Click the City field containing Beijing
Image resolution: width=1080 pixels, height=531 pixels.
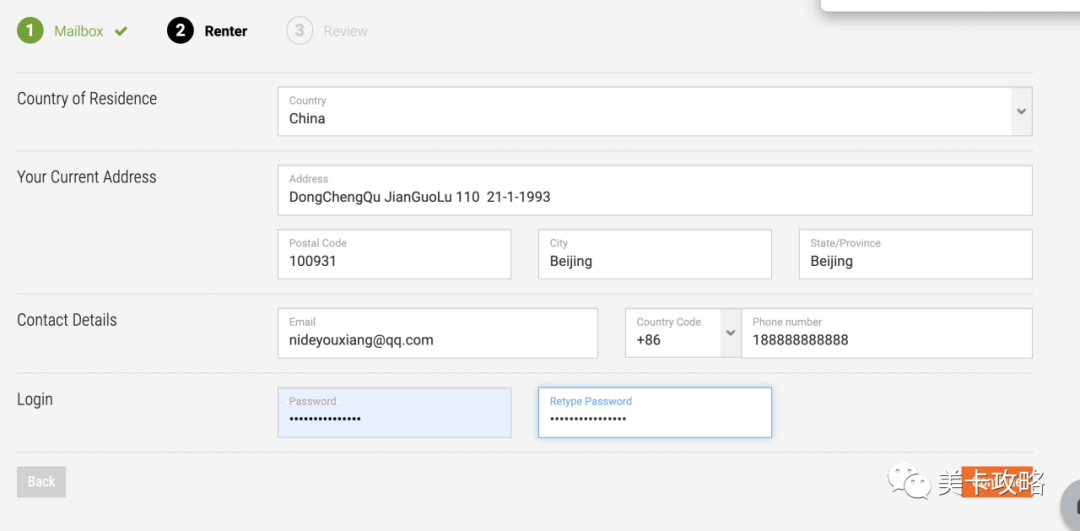[x=655, y=254]
